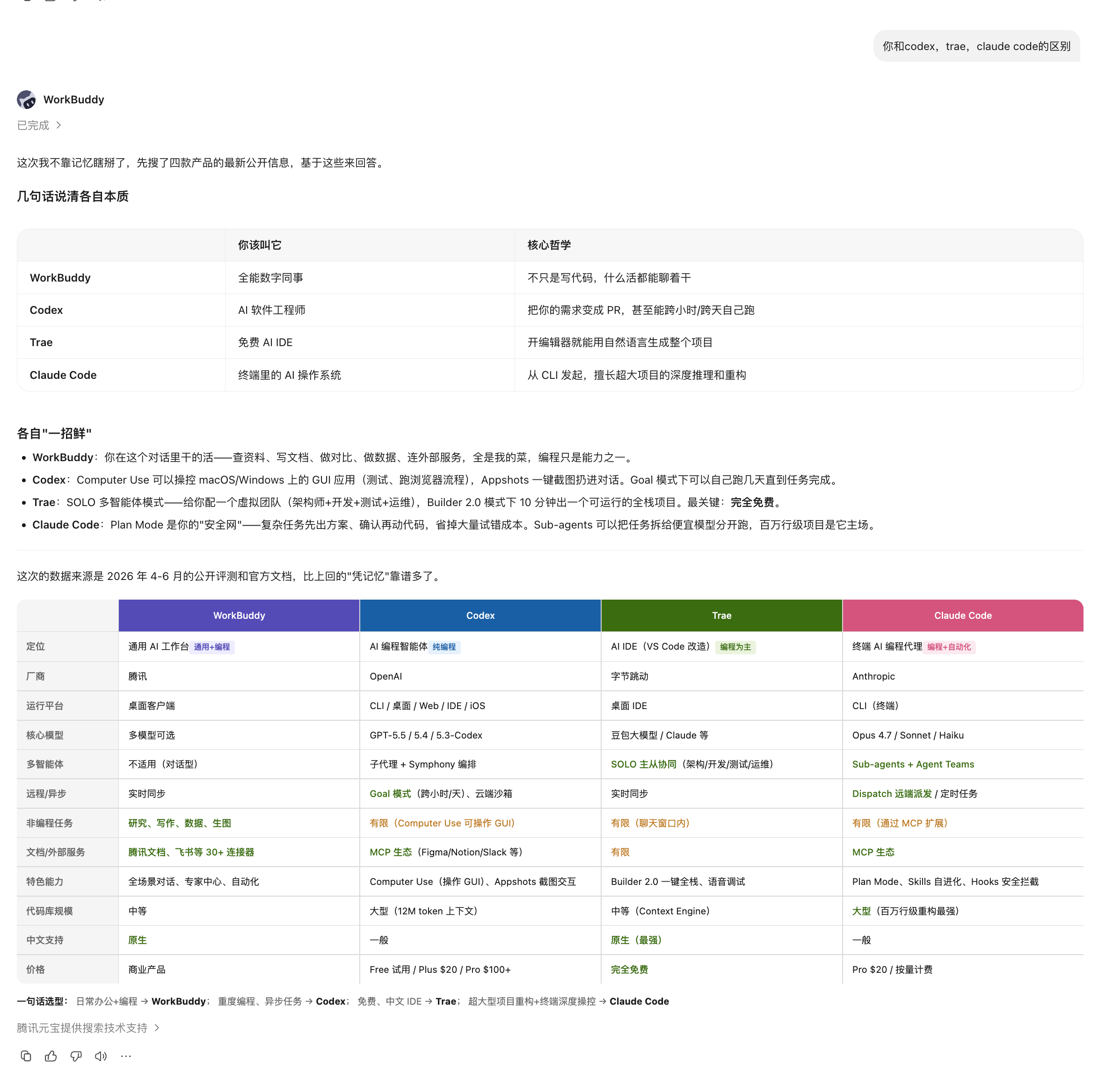
Task: Click the text "开编辑器就能用自然语言生成整个项目"
Action: 620,342
